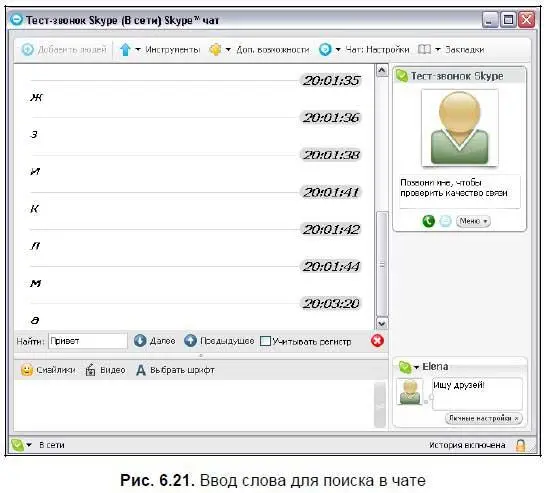547x493 pixels.
Task: Open Доп. возможности menu
Action: pos(273,50)
